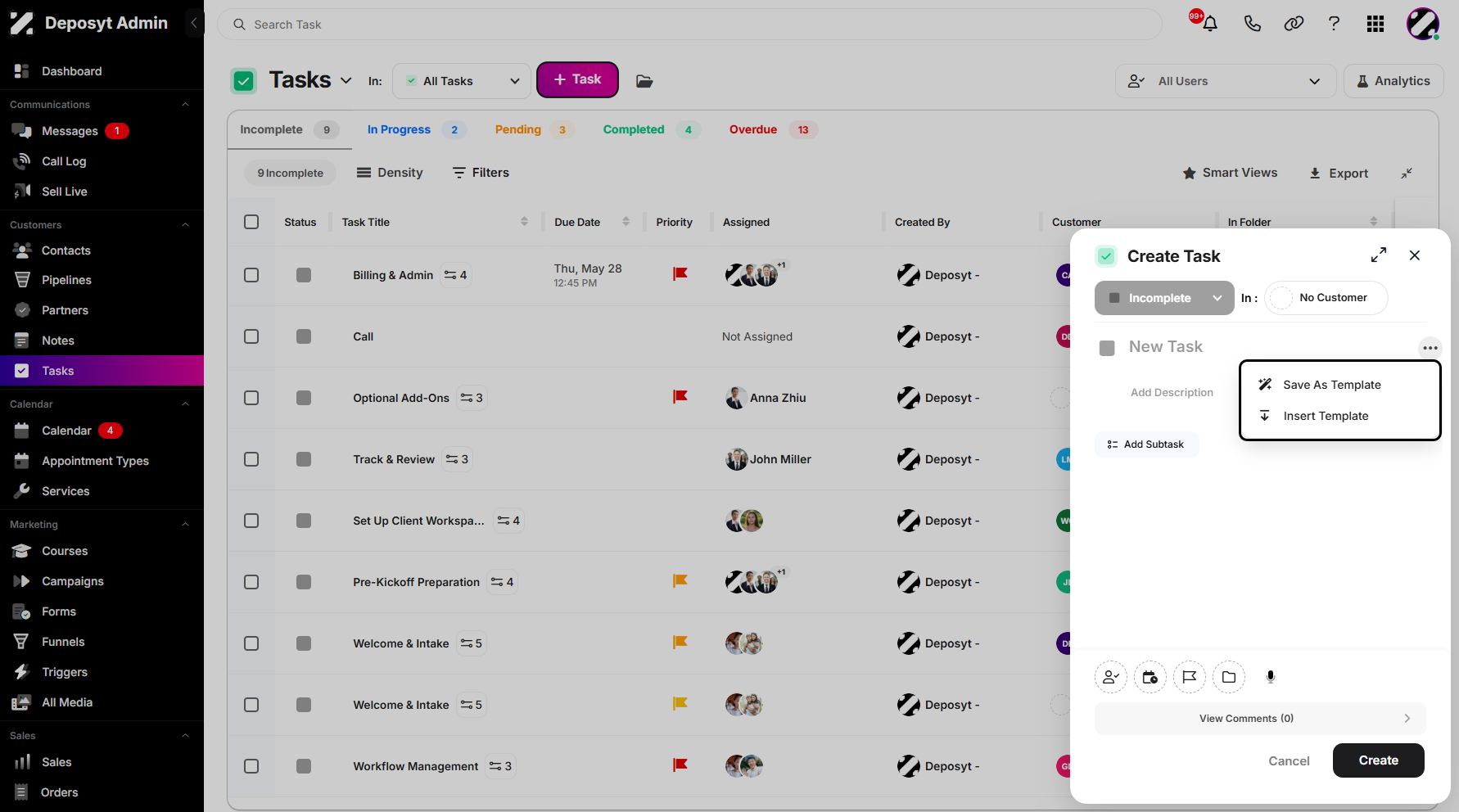This screenshot has width=1459, height=812.
Task: Choose folder icon in Create Task footer
Action: (x=1229, y=677)
